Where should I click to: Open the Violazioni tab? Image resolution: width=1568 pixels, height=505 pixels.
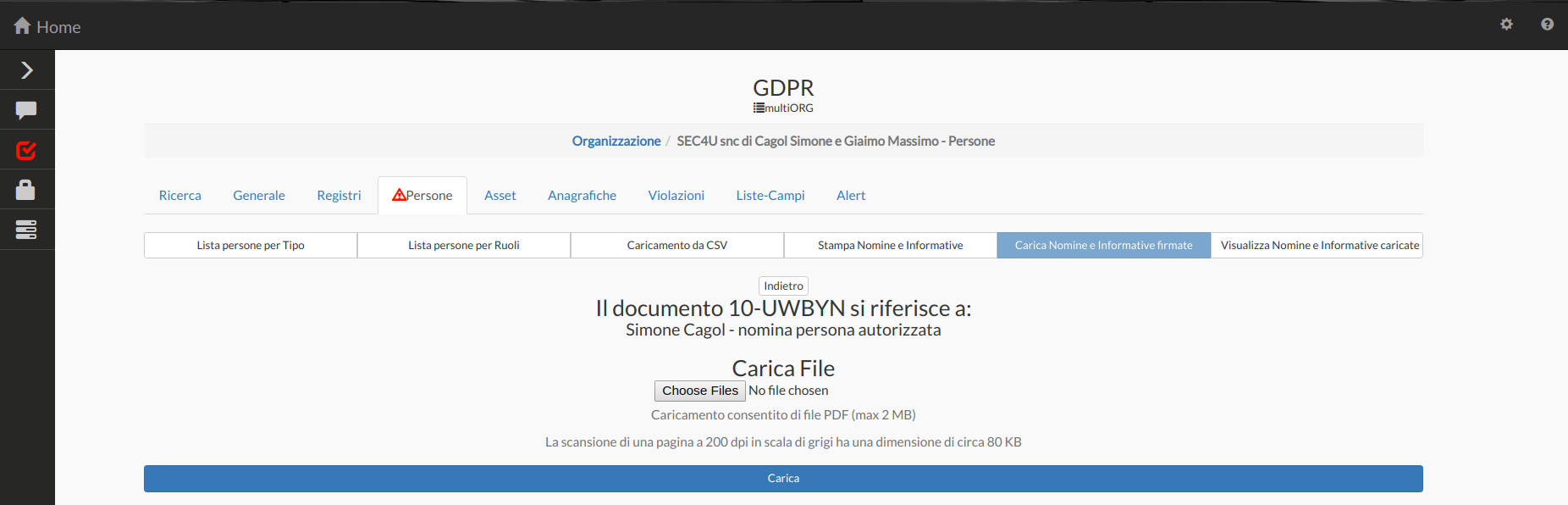676,195
